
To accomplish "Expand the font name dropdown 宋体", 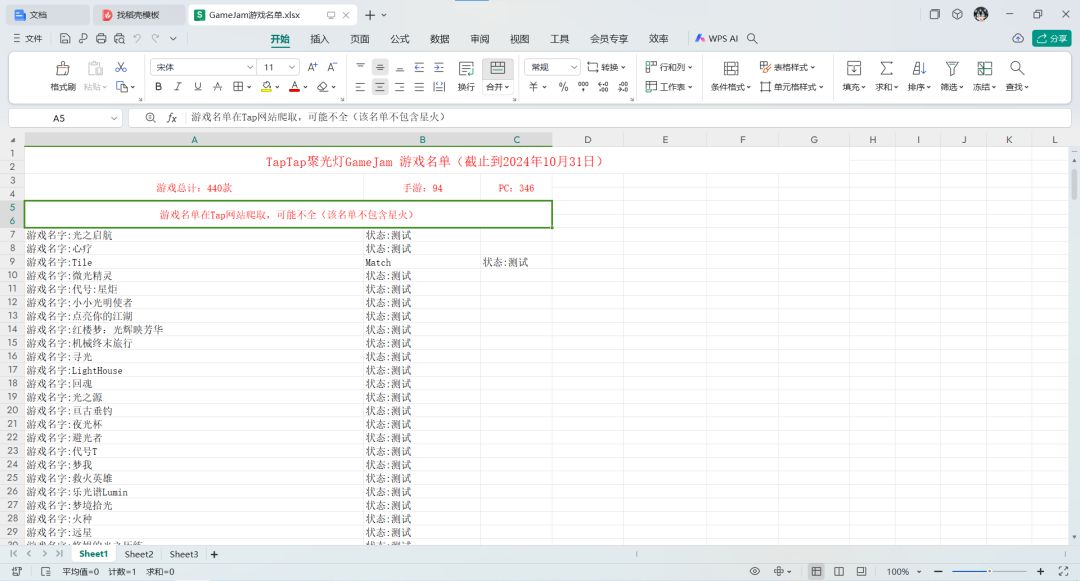I will 249,67.
